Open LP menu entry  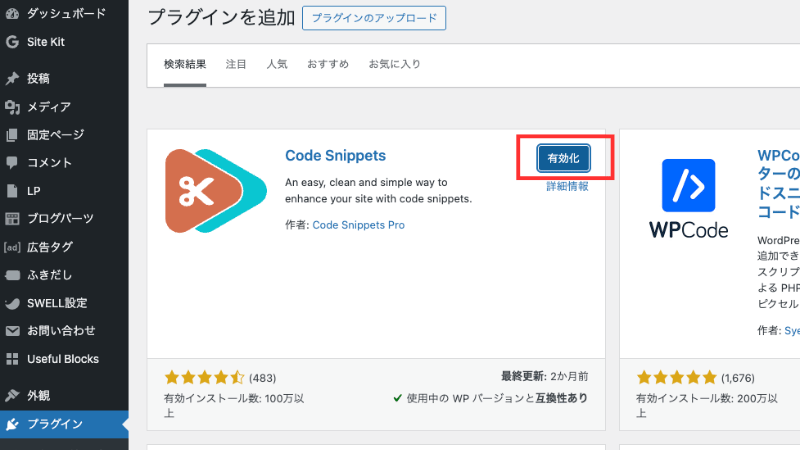pyautogui.click(x=34, y=191)
